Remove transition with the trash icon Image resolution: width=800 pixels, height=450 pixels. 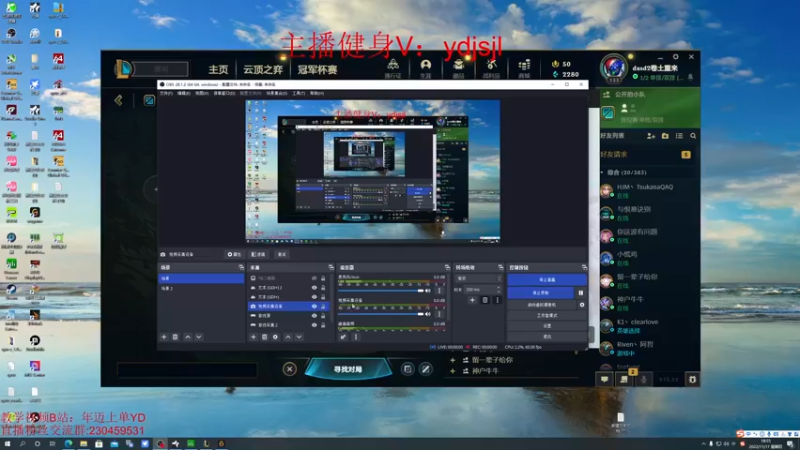(485, 300)
